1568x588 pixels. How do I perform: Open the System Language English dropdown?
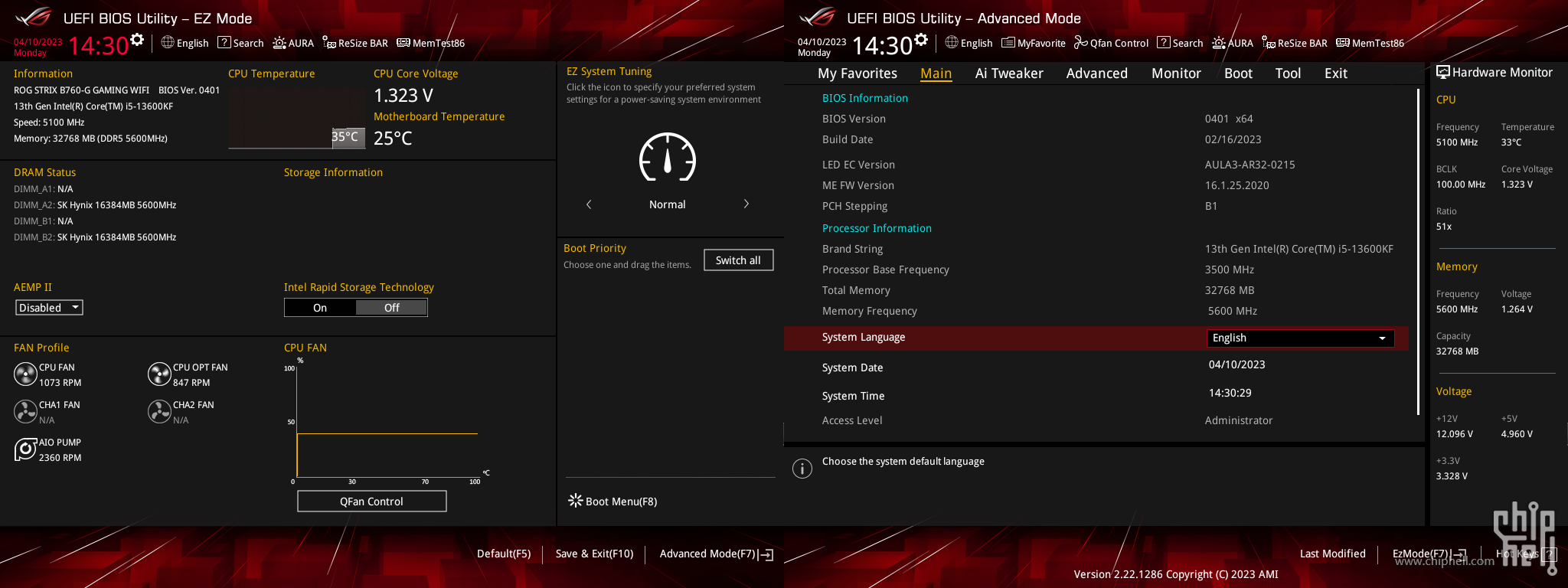[1300, 338]
